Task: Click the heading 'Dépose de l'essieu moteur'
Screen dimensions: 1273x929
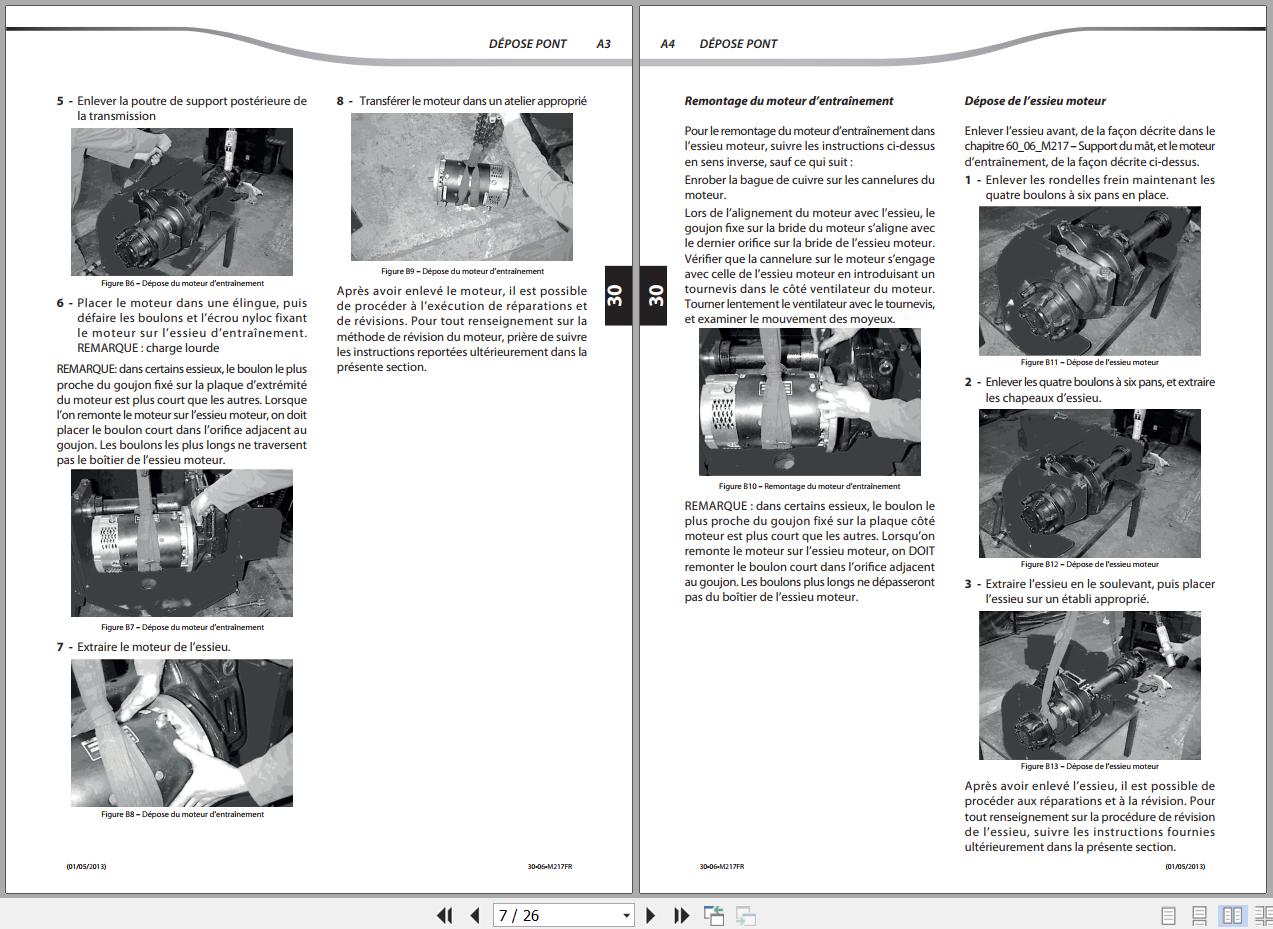Action: pyautogui.click(x=1035, y=101)
